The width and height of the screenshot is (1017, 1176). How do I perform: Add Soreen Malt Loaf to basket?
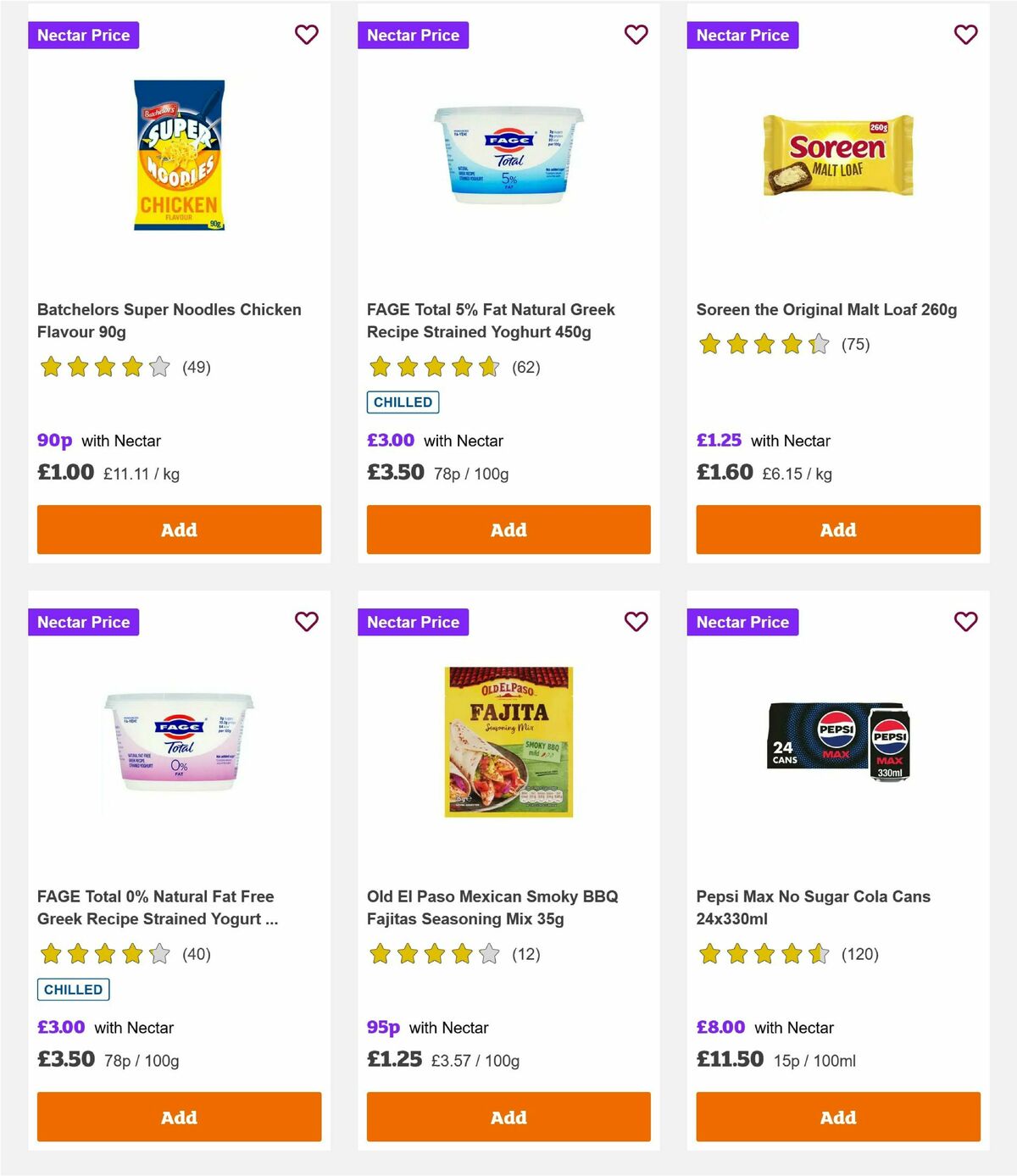[837, 530]
